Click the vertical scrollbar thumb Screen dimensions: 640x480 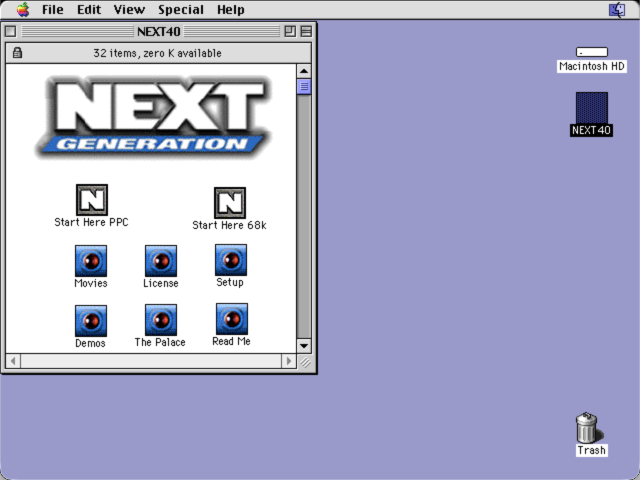304,87
